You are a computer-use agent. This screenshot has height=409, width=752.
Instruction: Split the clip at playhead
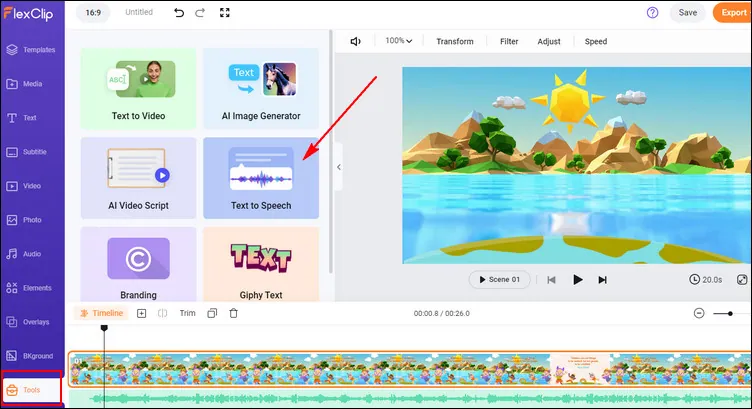[x=163, y=314]
